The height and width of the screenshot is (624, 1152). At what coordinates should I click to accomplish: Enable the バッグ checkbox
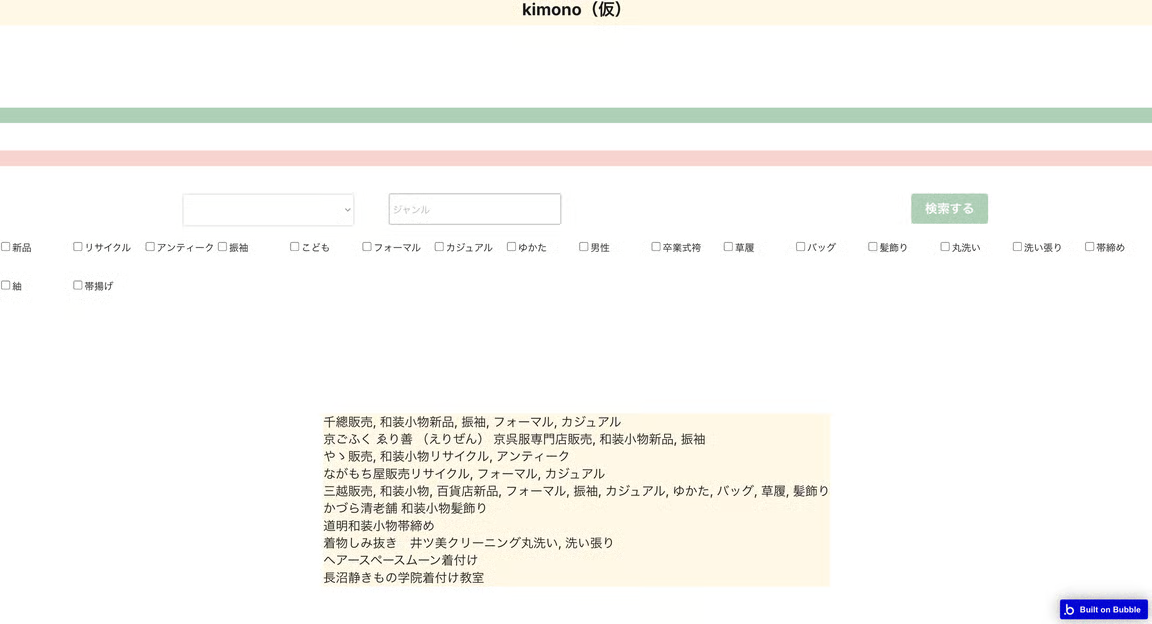click(x=800, y=247)
